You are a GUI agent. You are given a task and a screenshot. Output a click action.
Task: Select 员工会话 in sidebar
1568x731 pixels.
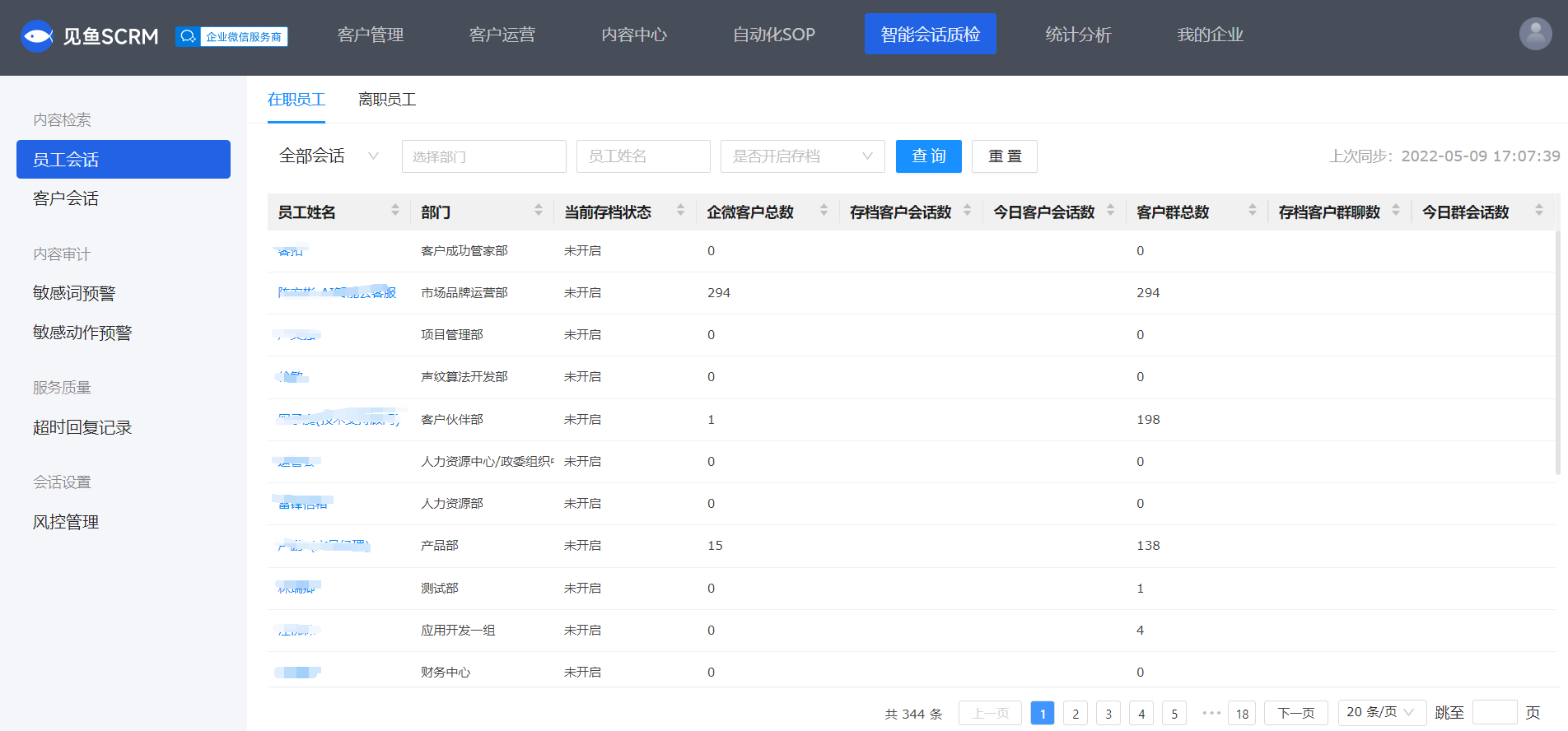click(124, 159)
